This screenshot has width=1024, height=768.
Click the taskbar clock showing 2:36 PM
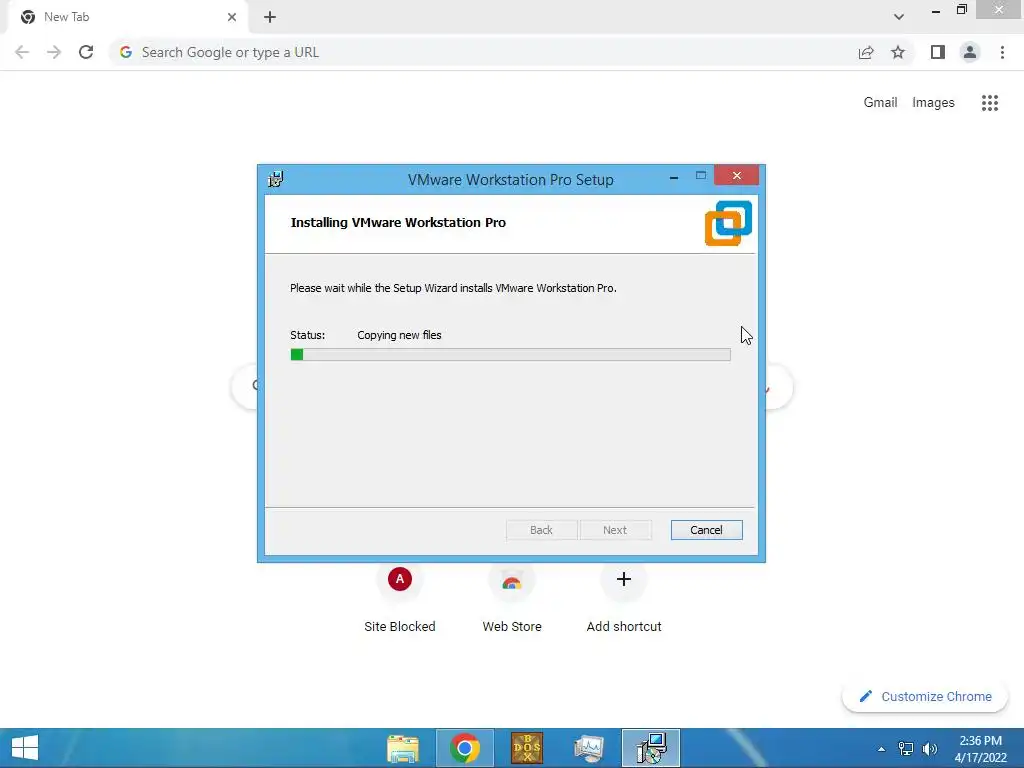[x=980, y=749]
